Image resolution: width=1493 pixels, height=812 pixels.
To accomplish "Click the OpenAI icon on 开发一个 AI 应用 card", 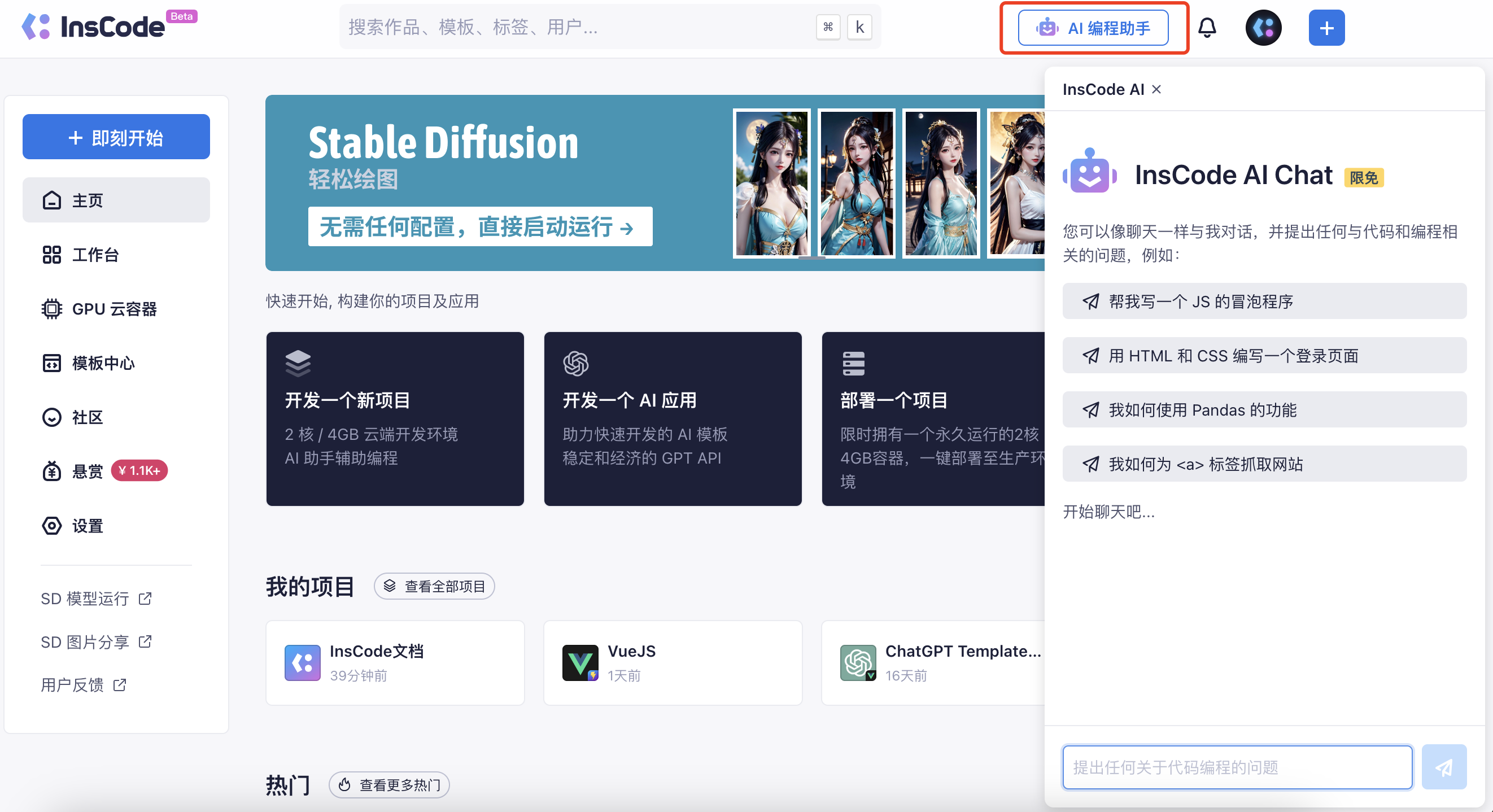I will tap(575, 364).
